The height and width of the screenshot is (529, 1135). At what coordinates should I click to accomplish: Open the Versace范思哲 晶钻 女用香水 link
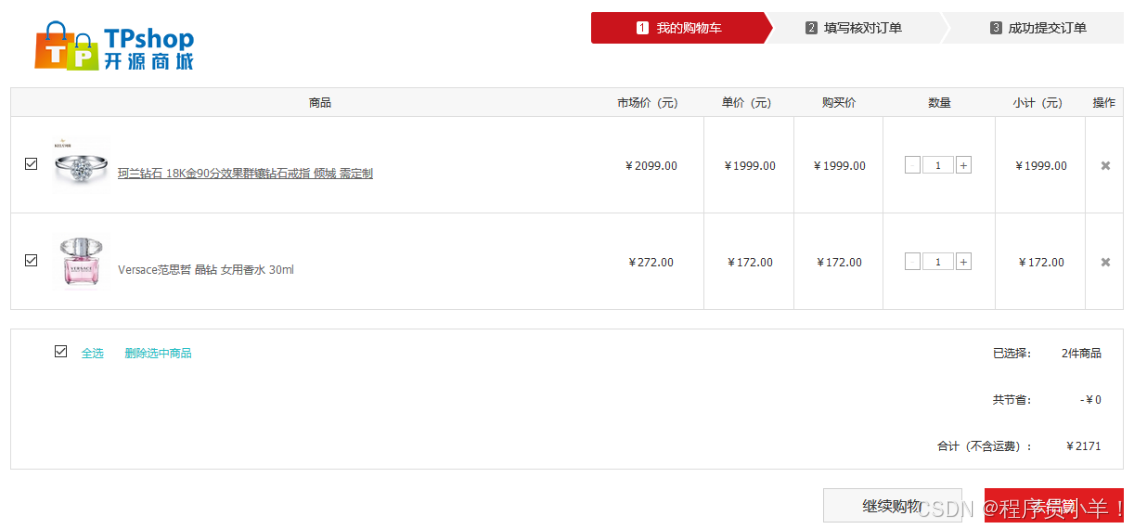206,270
